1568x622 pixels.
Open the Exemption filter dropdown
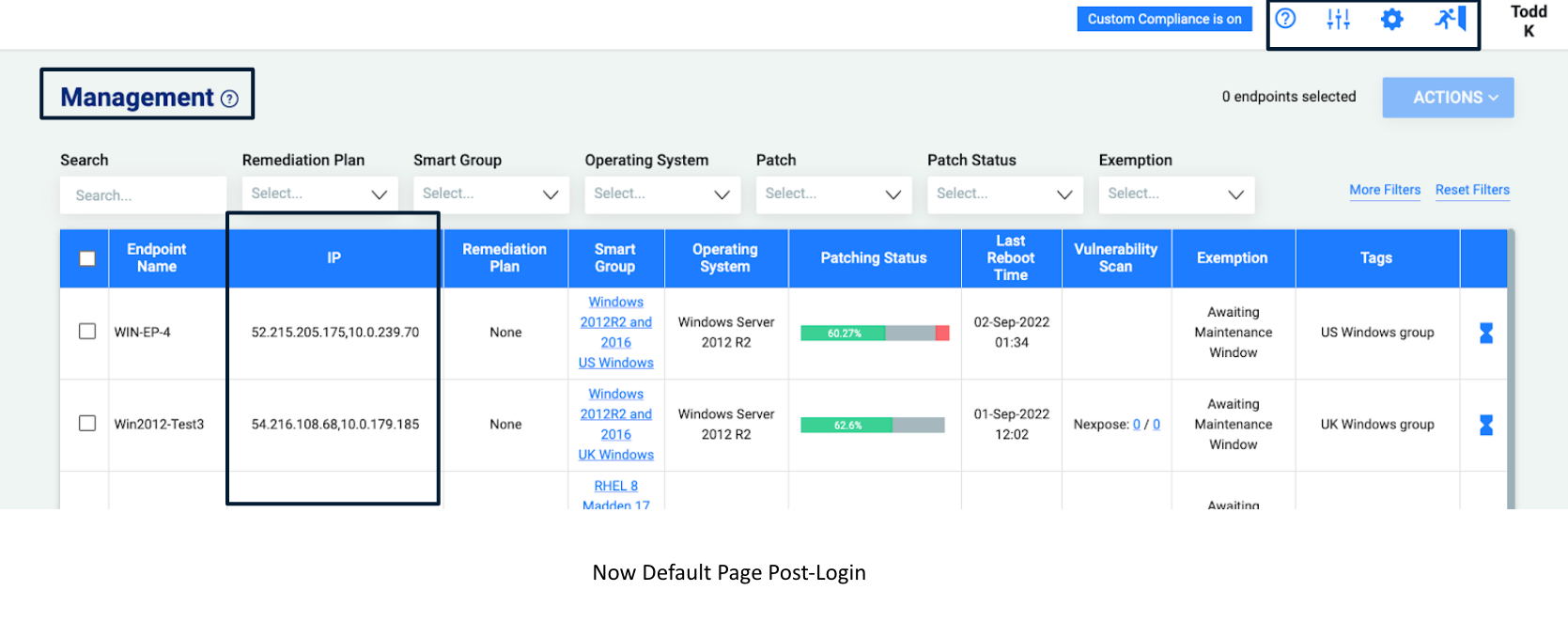point(1176,194)
